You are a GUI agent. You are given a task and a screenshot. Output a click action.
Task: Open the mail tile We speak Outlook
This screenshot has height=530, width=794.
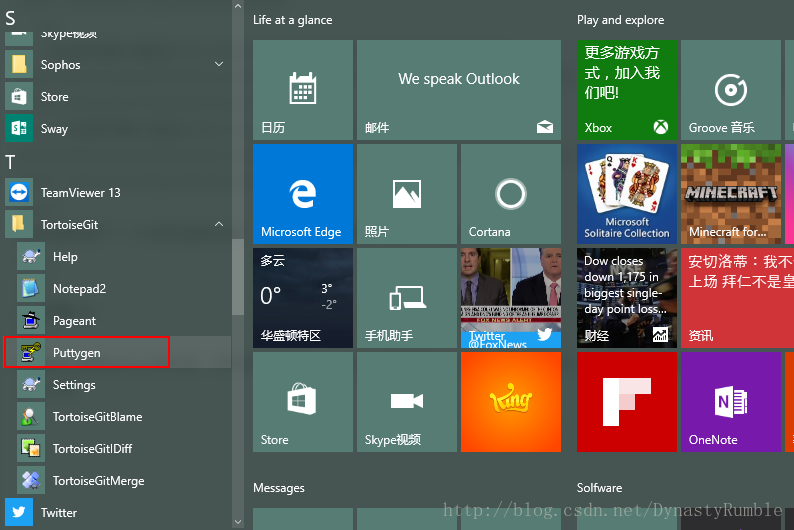pyautogui.click(x=459, y=90)
